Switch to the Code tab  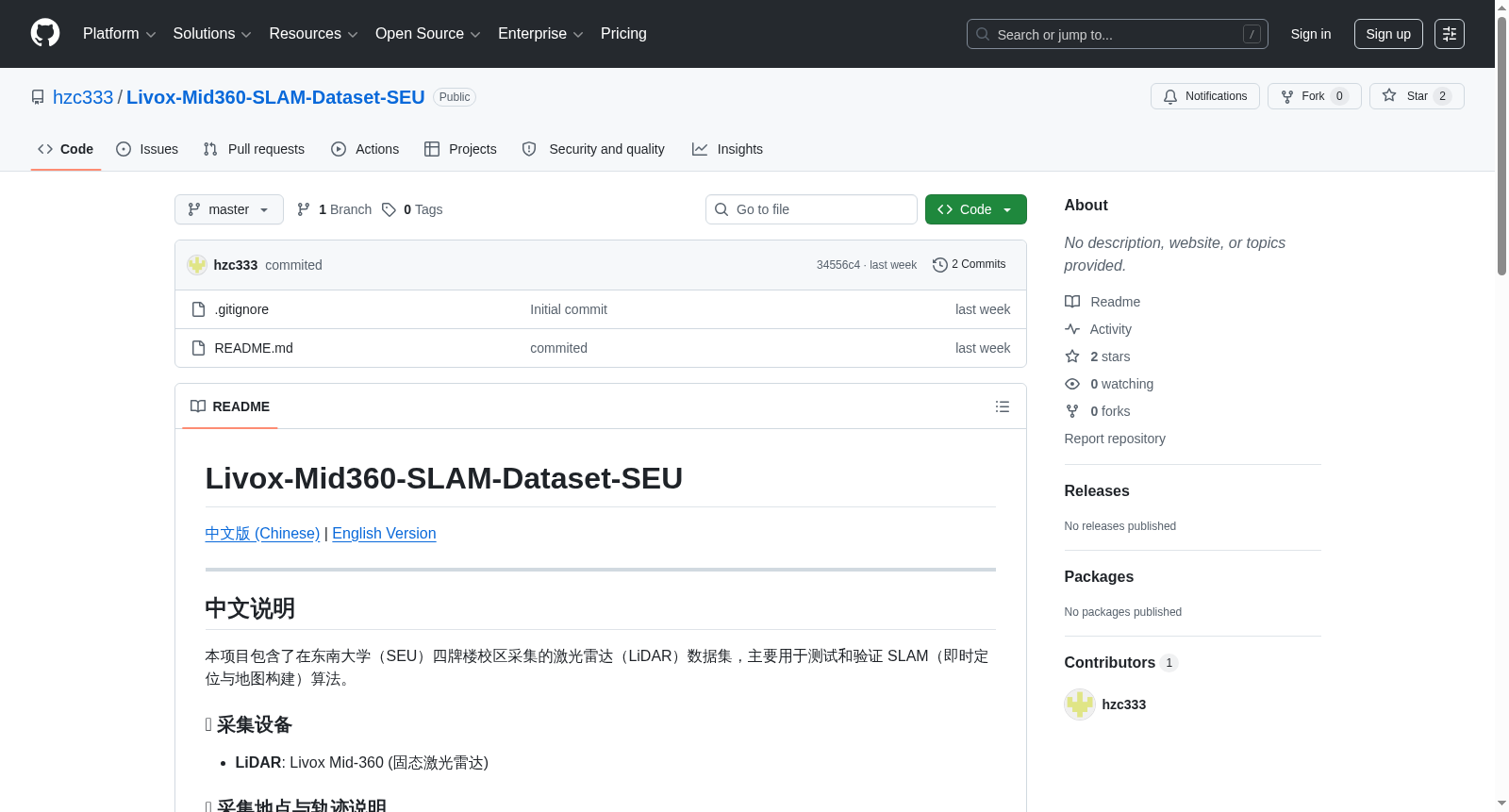click(x=66, y=149)
